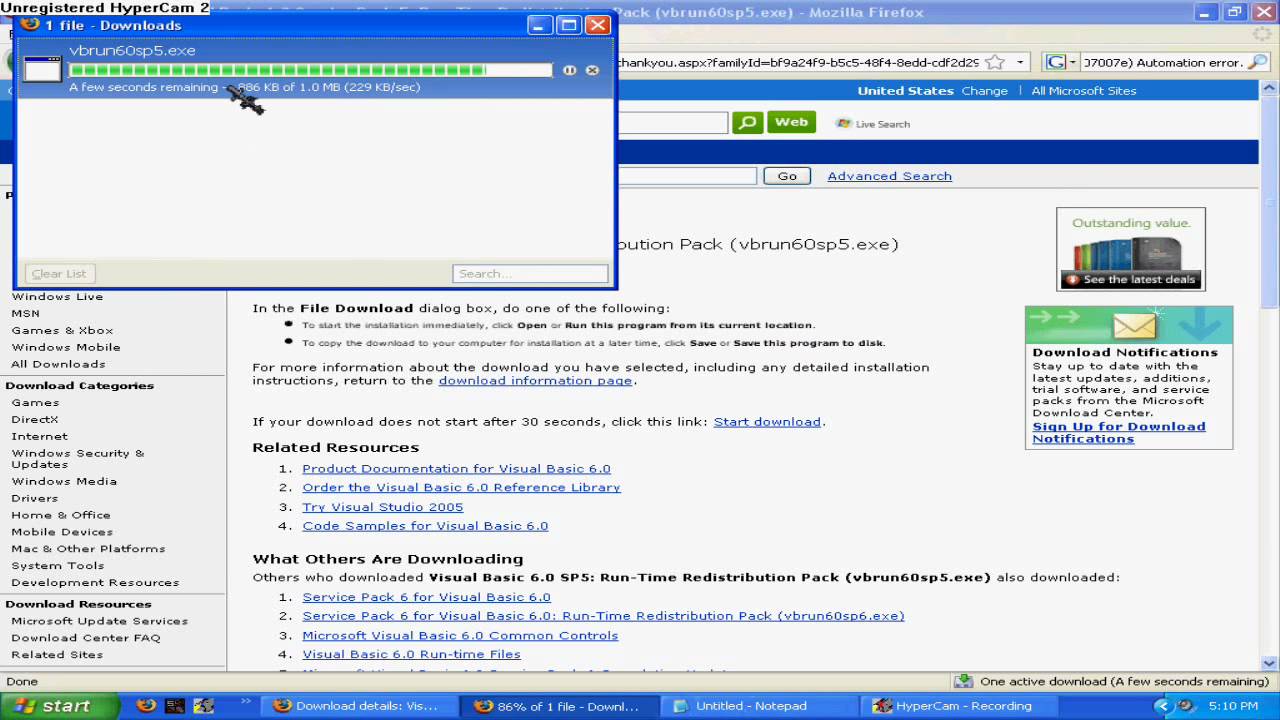Open the Windows Media category
The image size is (1280, 720).
pyautogui.click(x=64, y=481)
